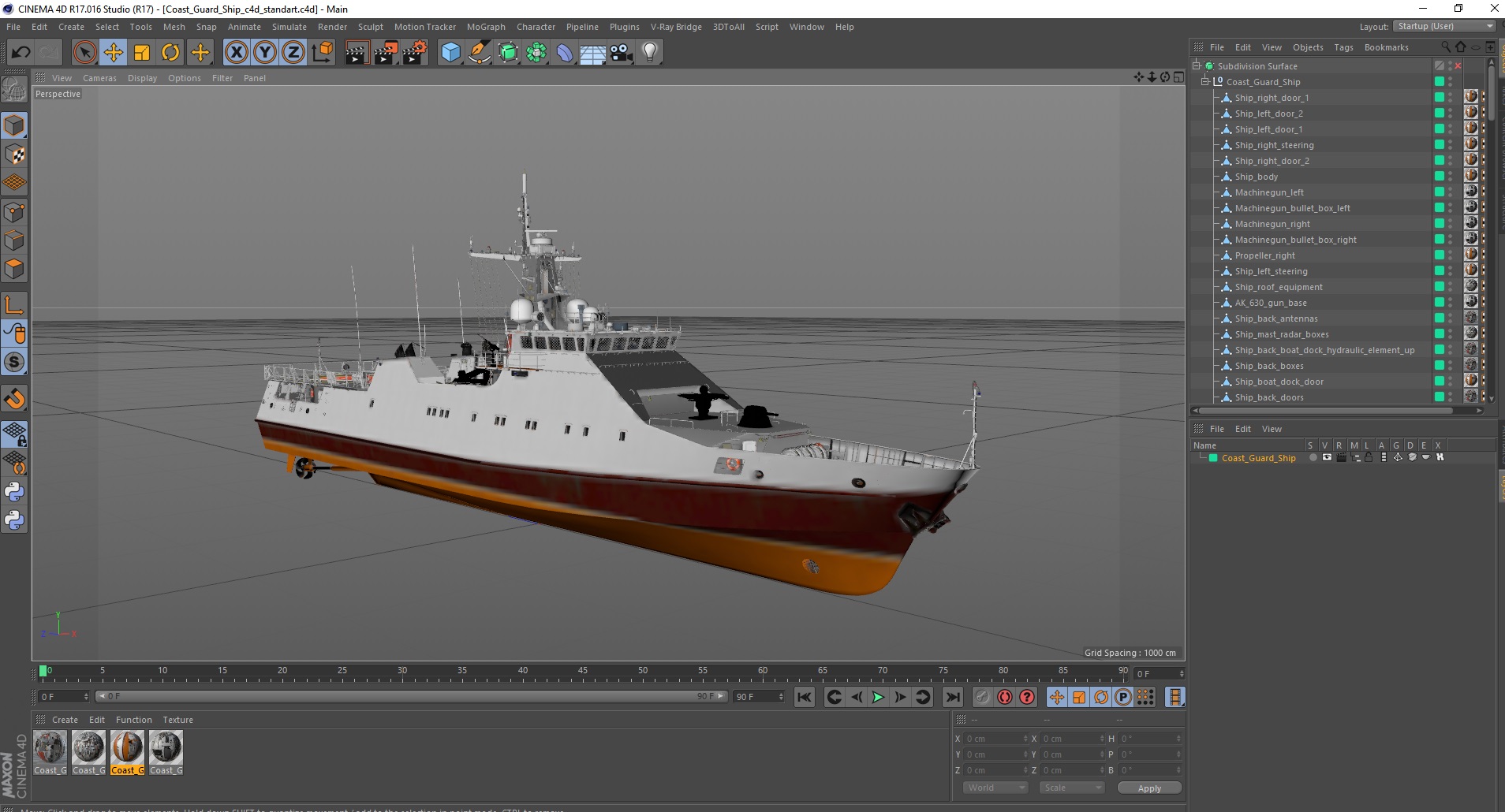Toggle Solo for Coast_Guard_Ship layer

(x=1313, y=457)
